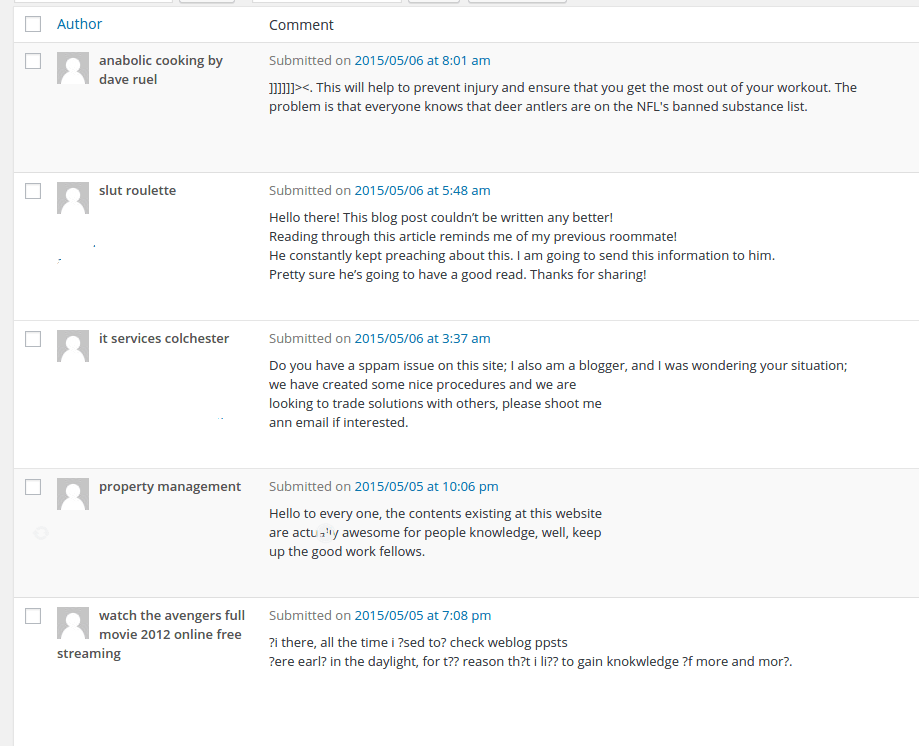Click the avatar for anabolic cooking by dave ruel
The height and width of the screenshot is (746, 919).
pyautogui.click(x=72, y=69)
